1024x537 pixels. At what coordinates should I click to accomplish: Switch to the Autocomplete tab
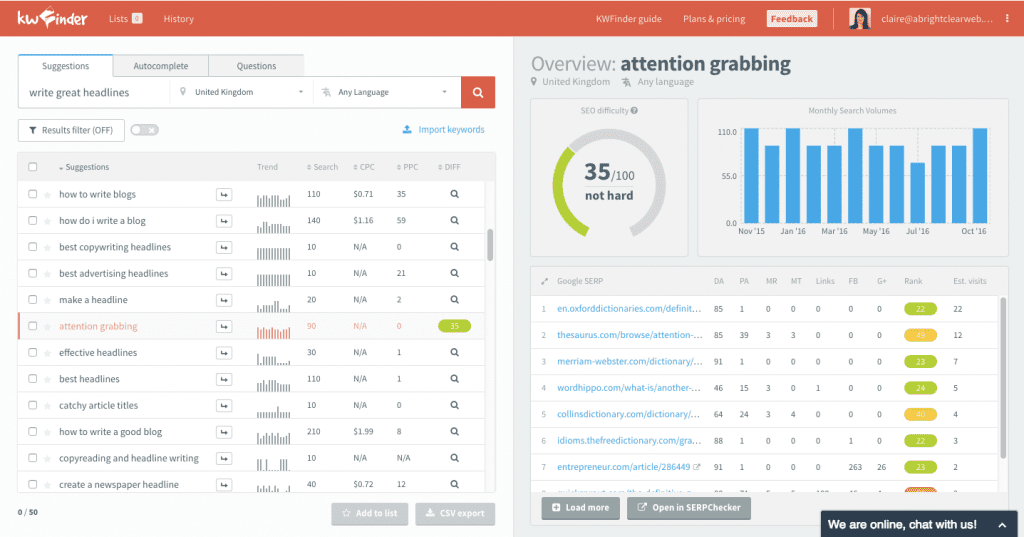point(161,66)
